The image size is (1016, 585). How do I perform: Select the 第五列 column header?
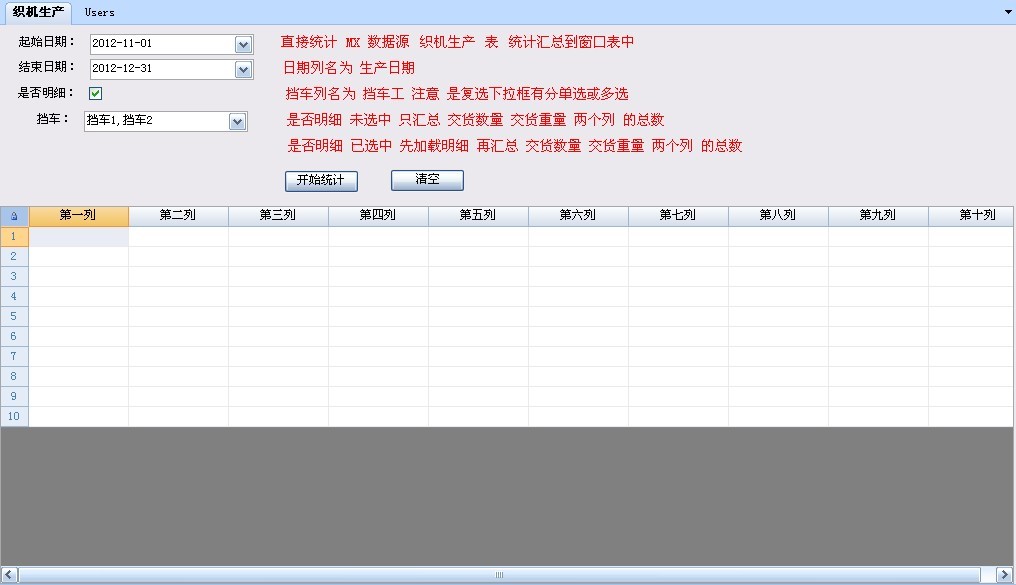pyautogui.click(x=478, y=216)
